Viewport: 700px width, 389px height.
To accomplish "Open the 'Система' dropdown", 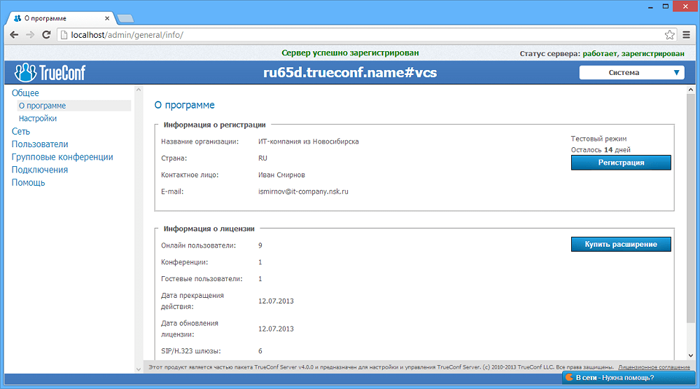I will (x=632, y=72).
